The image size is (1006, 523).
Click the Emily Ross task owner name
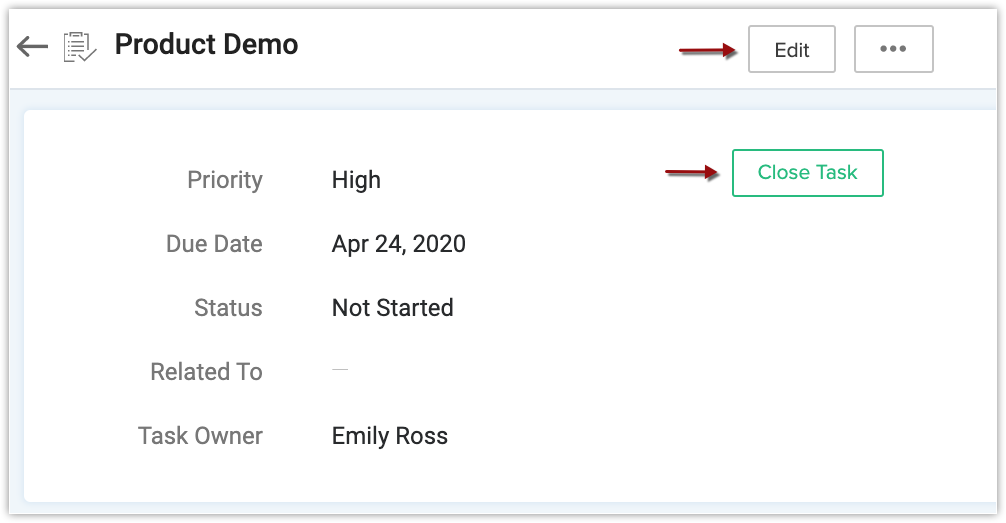[389, 436]
